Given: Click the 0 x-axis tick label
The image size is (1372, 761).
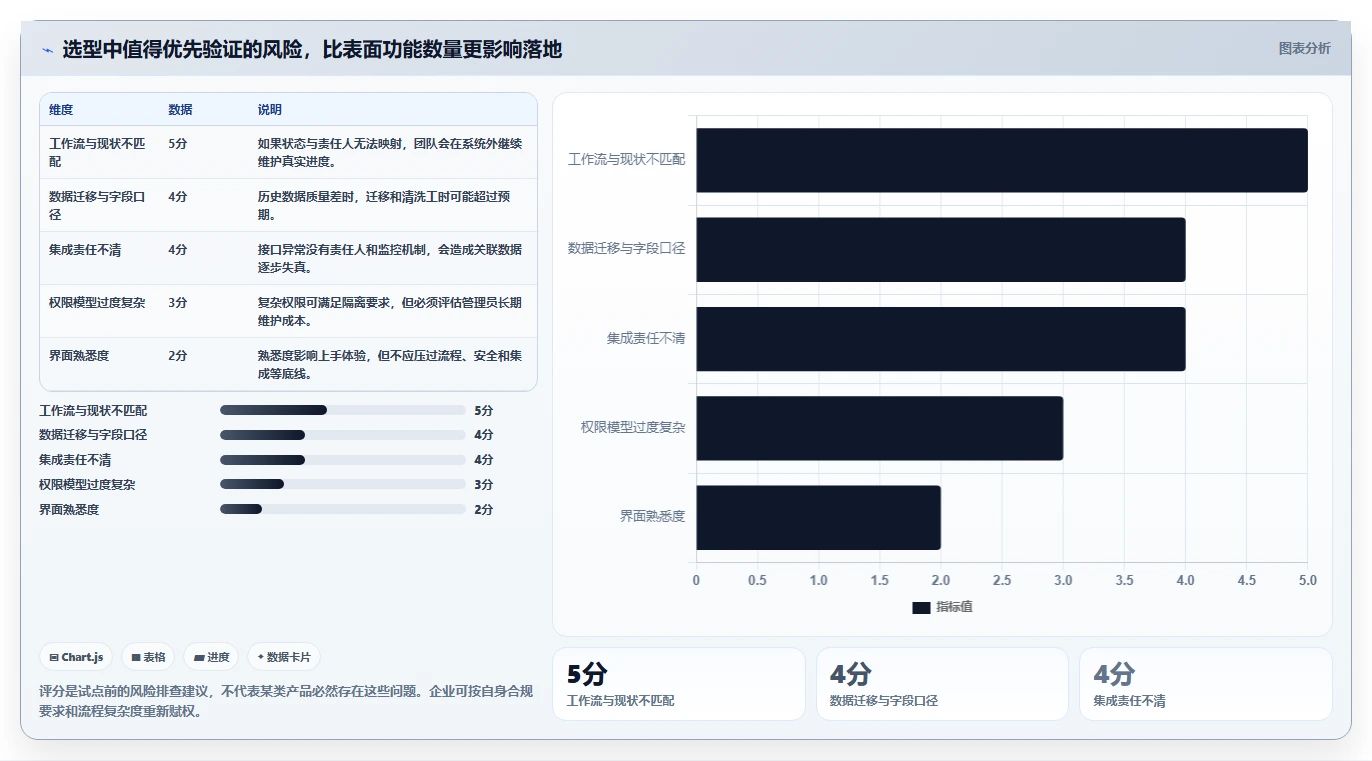Looking at the screenshot, I should tap(697, 580).
